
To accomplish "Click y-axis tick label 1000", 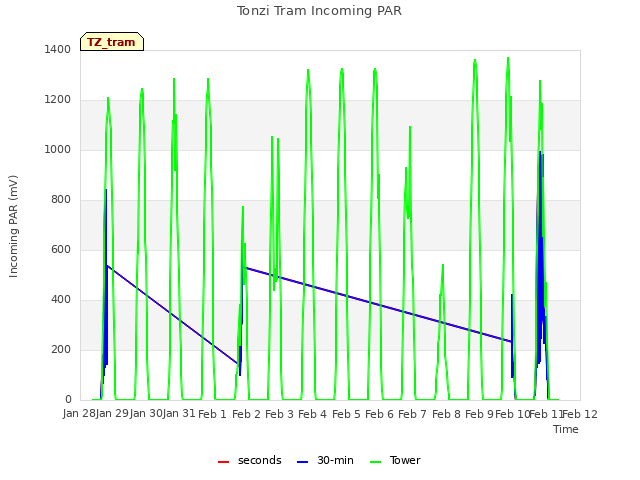I will [58, 149].
